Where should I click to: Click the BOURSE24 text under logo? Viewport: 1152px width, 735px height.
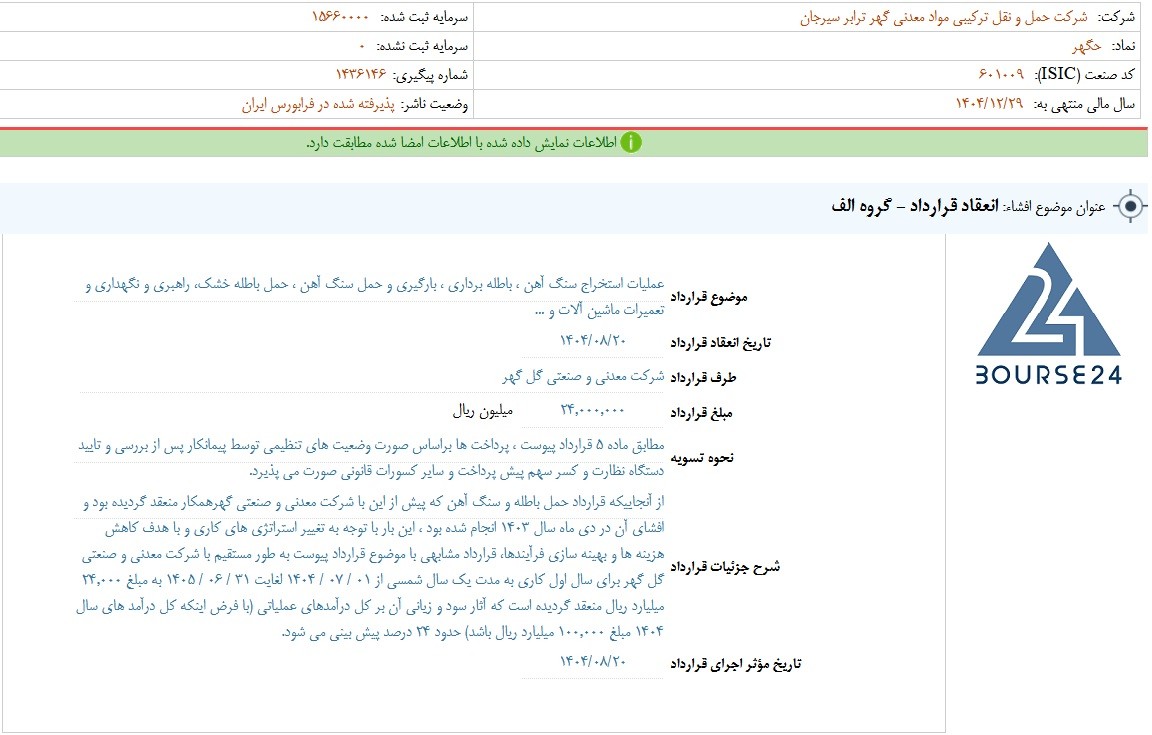tap(1048, 376)
